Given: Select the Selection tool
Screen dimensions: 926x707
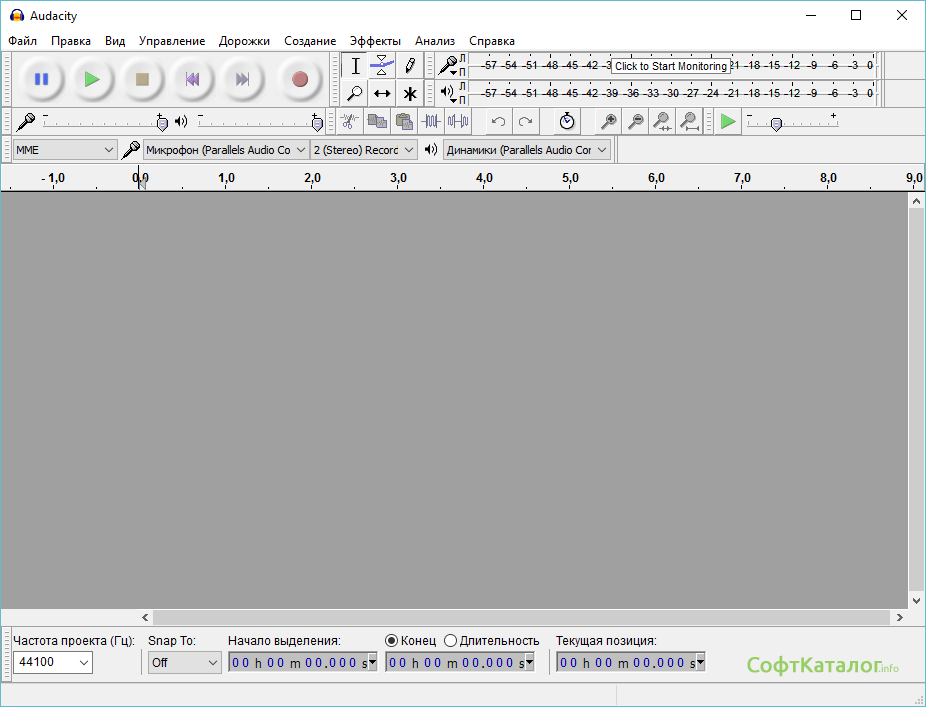Looking at the screenshot, I should (355, 65).
